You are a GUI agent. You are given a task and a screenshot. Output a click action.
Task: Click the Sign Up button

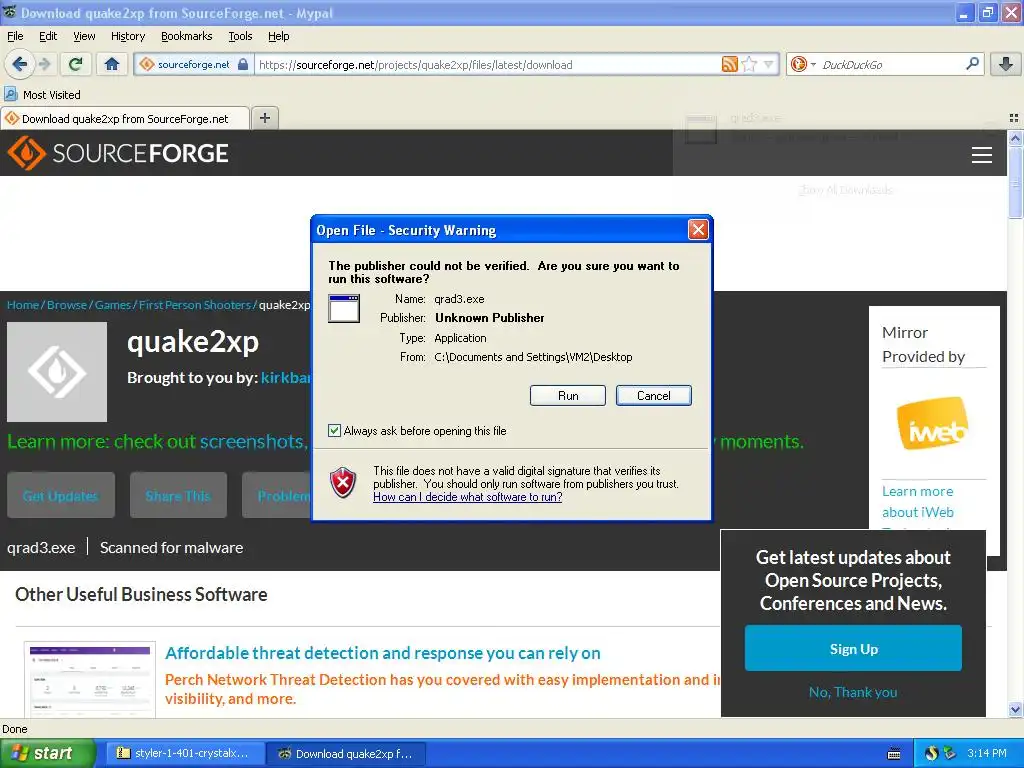(x=853, y=648)
